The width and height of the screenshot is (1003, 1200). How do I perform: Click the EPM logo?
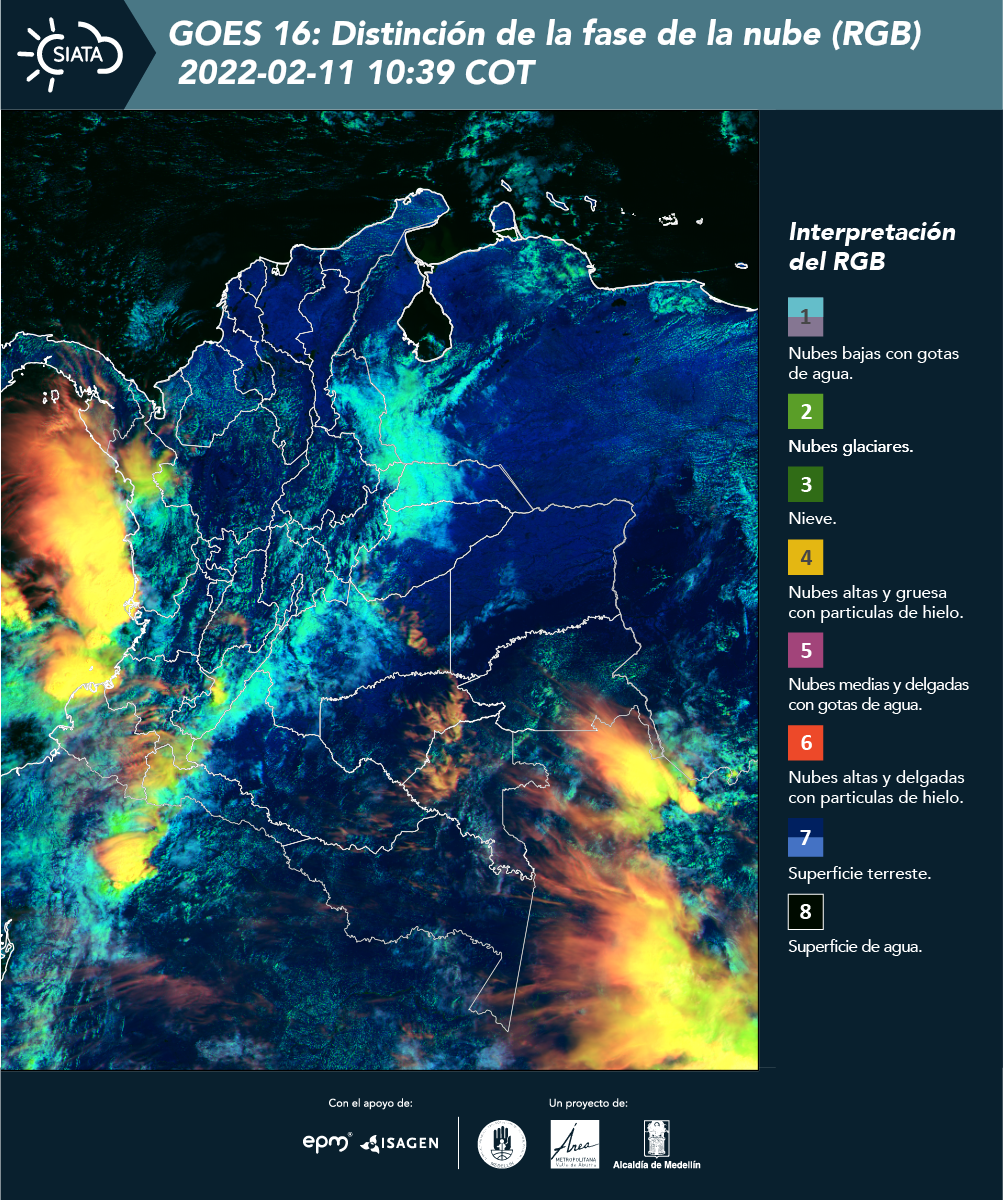(326, 1142)
